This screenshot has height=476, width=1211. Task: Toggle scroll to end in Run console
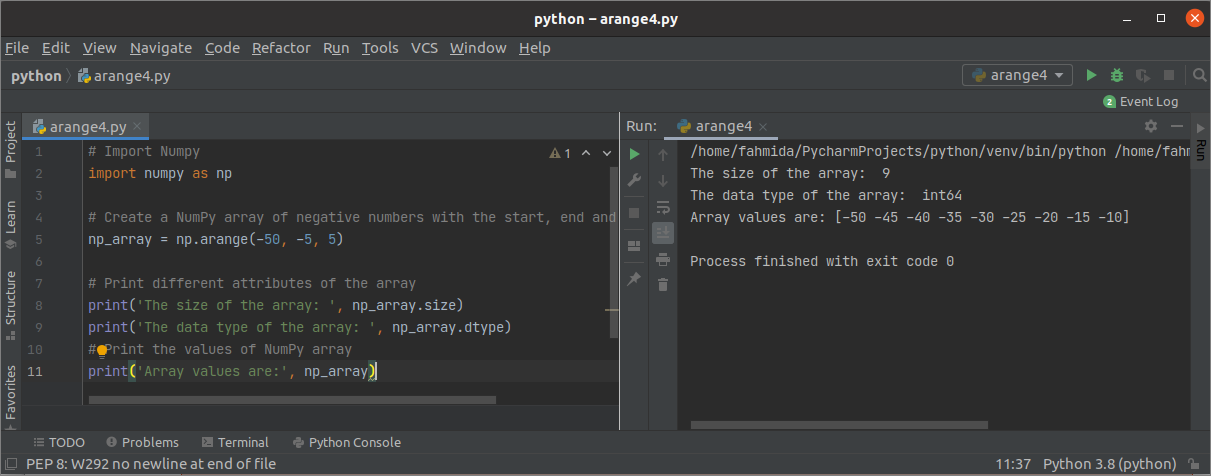(x=662, y=232)
